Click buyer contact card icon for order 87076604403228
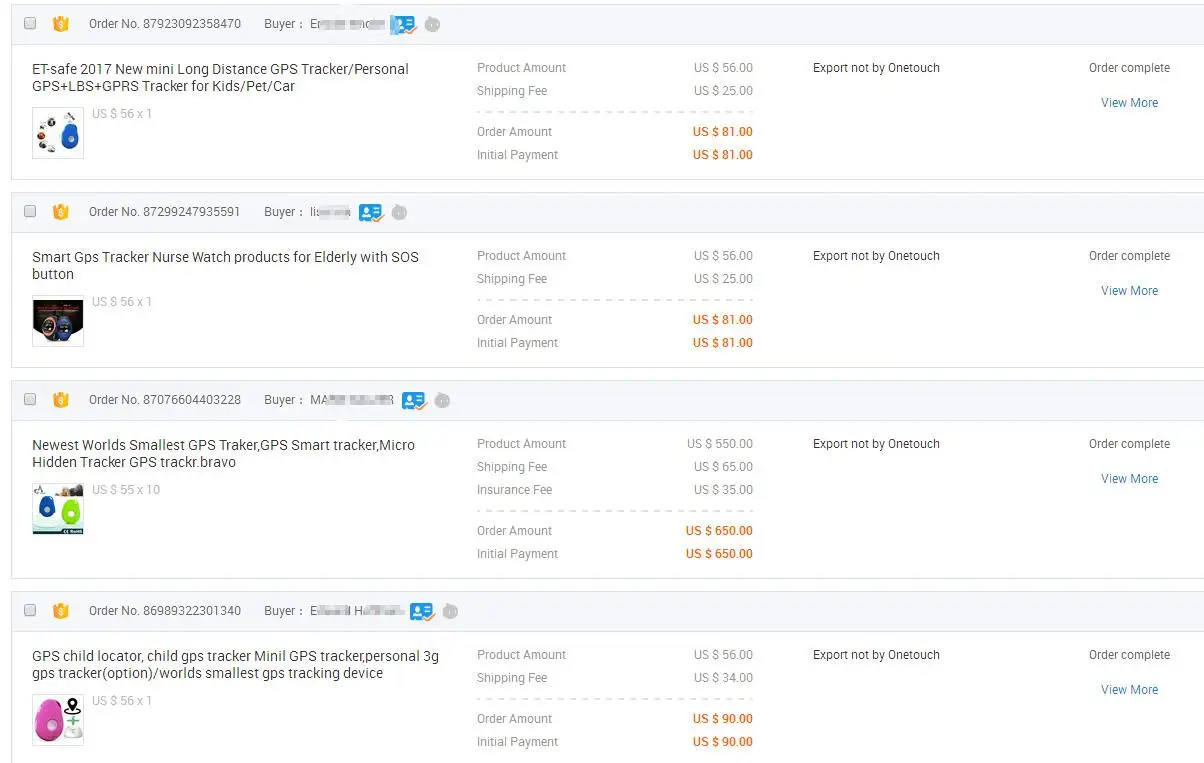 click(x=414, y=400)
